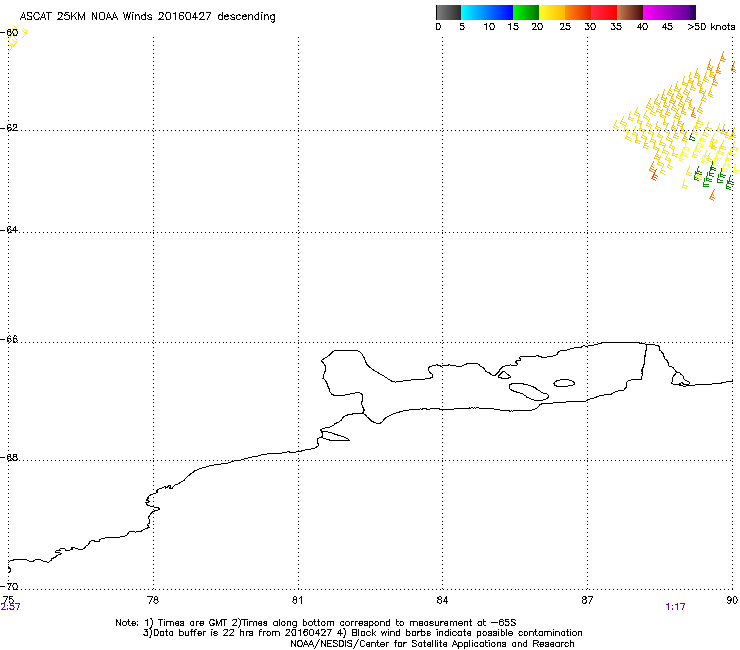Click the latitude label '-70'
Image resolution: width=740 pixels, height=650 pixels.
coord(9,586)
